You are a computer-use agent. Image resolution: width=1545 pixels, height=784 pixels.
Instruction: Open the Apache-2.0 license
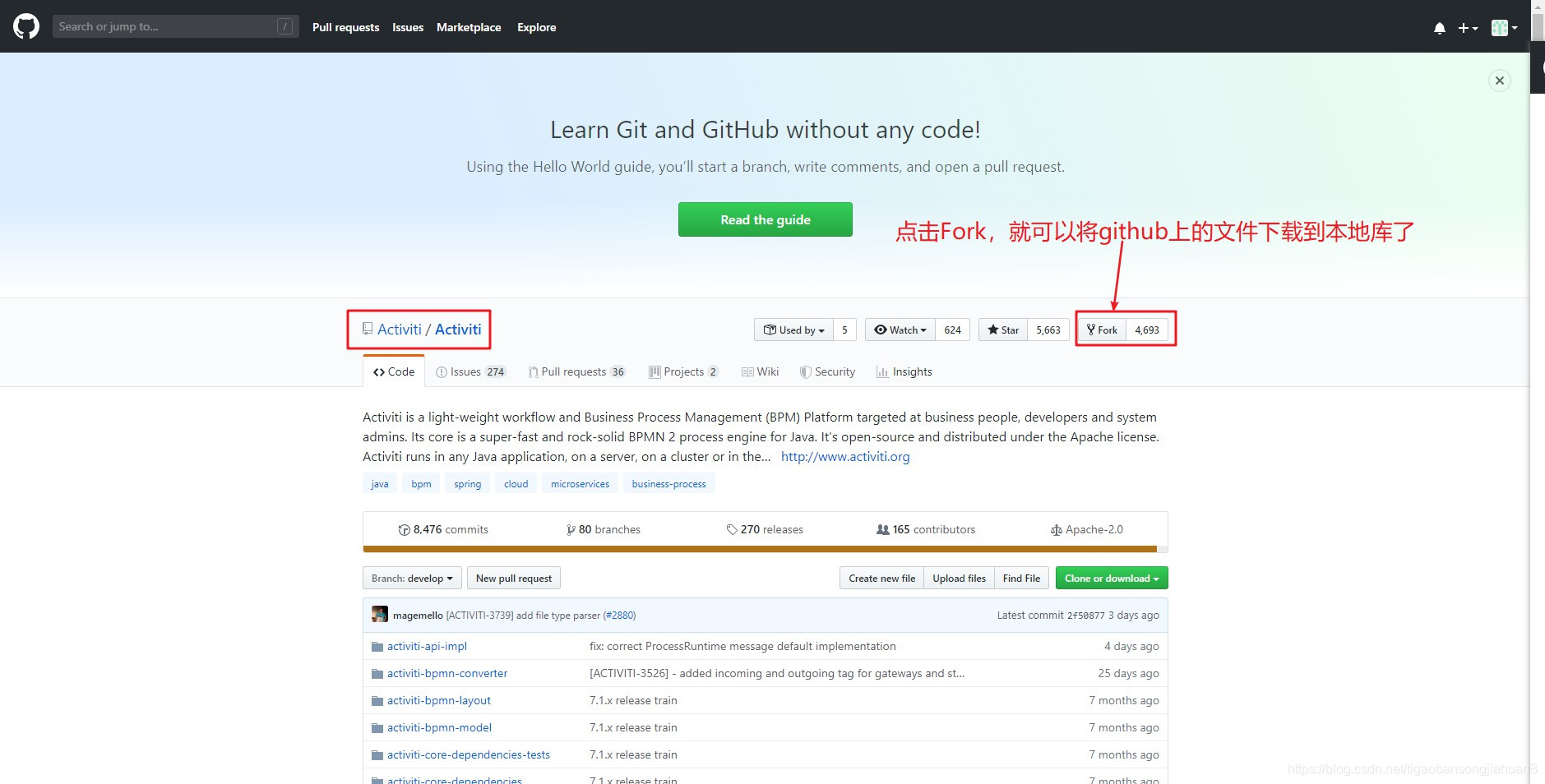coord(1086,529)
